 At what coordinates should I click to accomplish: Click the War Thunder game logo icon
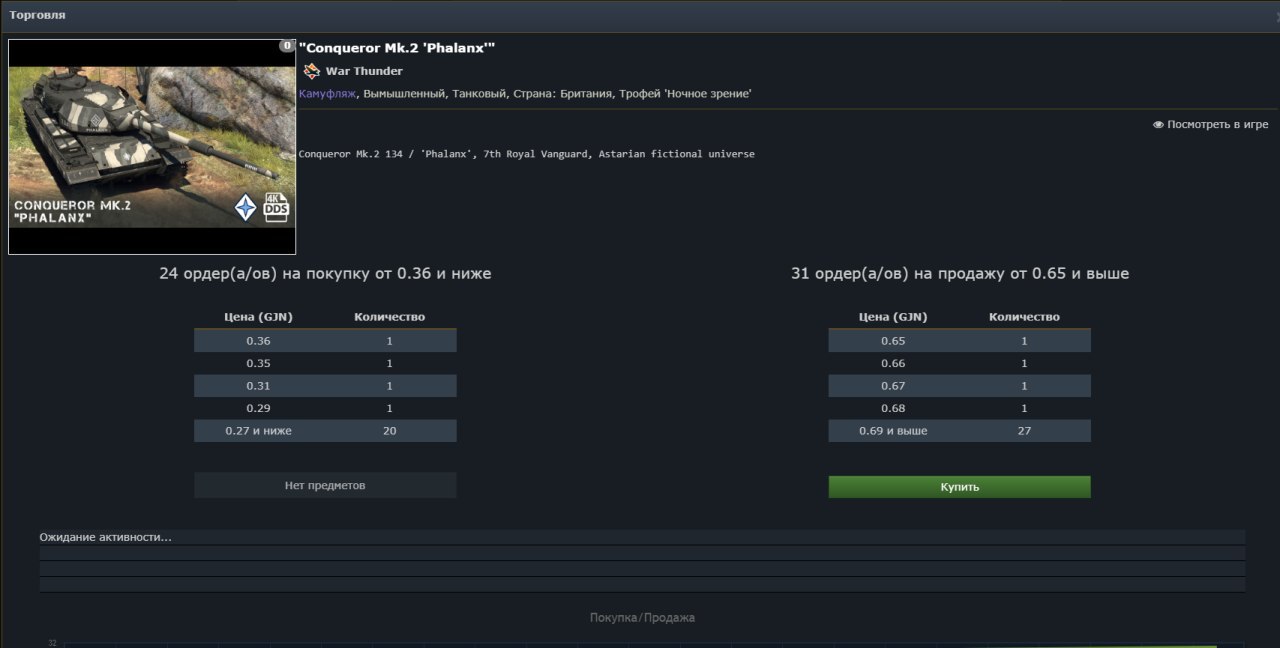pyautogui.click(x=312, y=71)
